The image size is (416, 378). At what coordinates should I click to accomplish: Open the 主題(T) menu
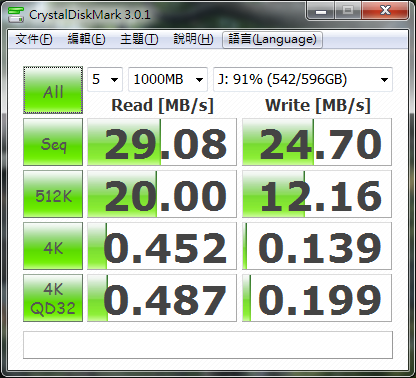(139, 39)
